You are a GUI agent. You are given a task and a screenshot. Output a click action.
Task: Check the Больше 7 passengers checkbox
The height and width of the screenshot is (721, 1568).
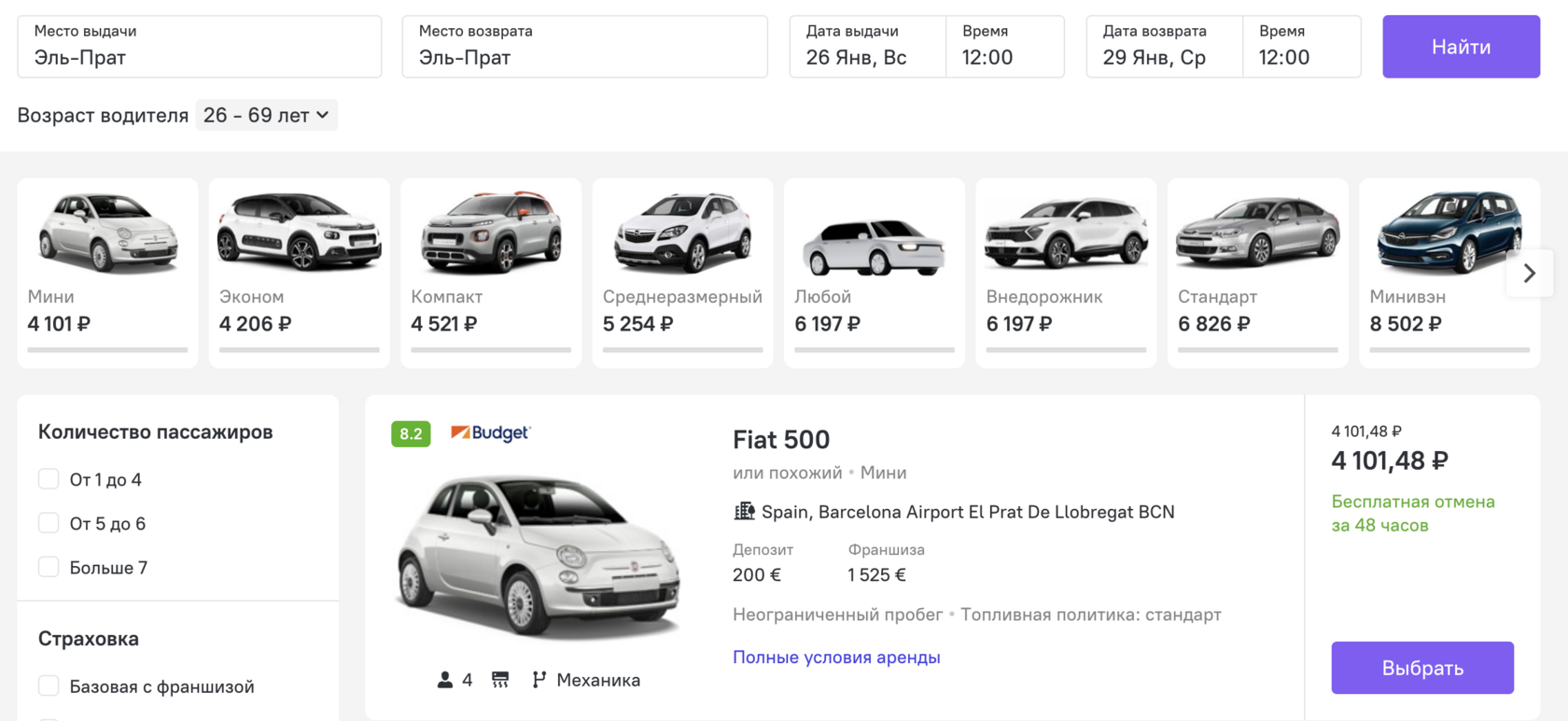(x=49, y=567)
